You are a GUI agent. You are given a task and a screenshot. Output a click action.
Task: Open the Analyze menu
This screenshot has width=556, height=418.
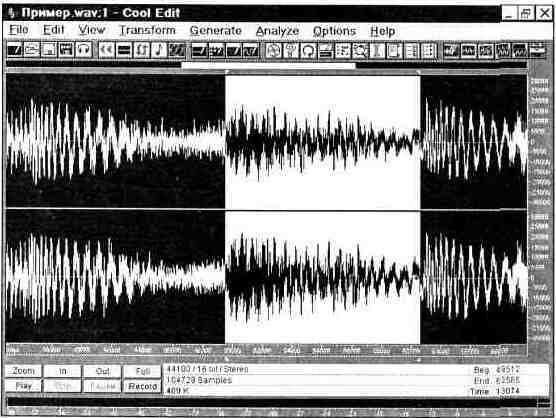(277, 31)
